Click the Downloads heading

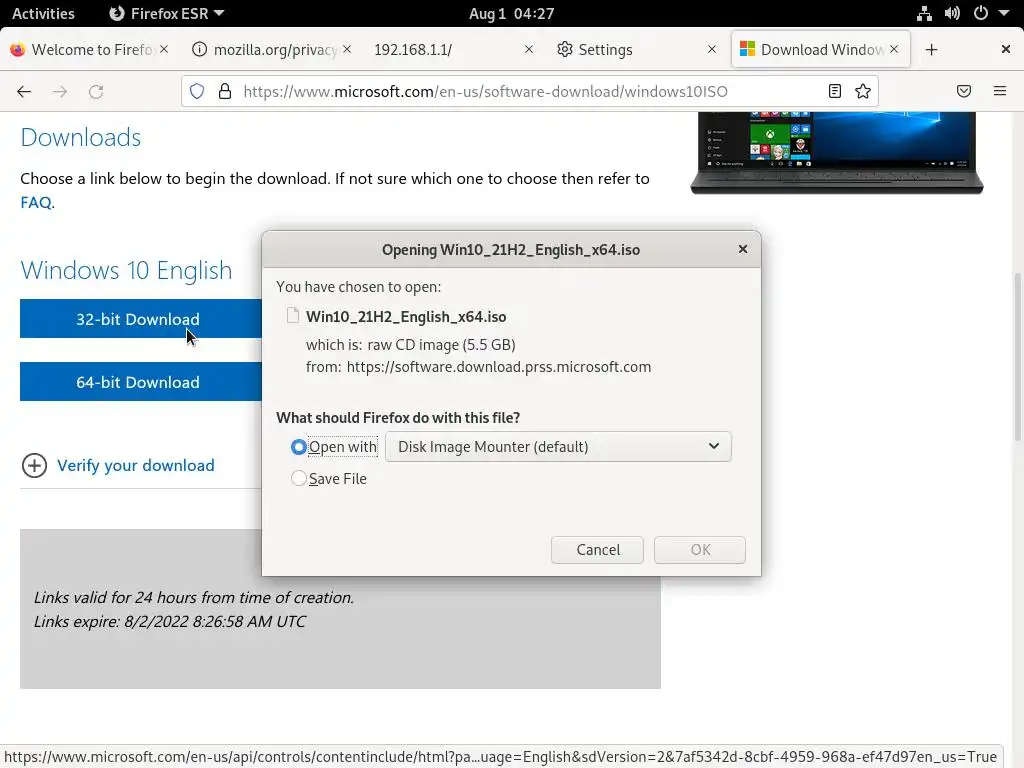80,137
